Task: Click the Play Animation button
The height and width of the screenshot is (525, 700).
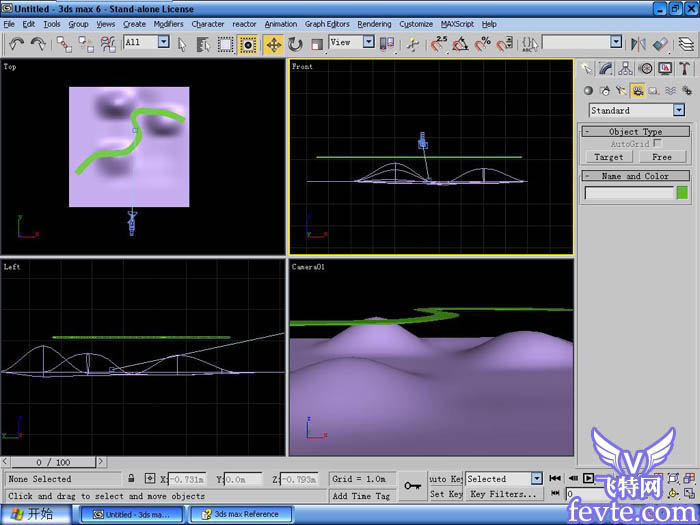Action: pos(588,479)
